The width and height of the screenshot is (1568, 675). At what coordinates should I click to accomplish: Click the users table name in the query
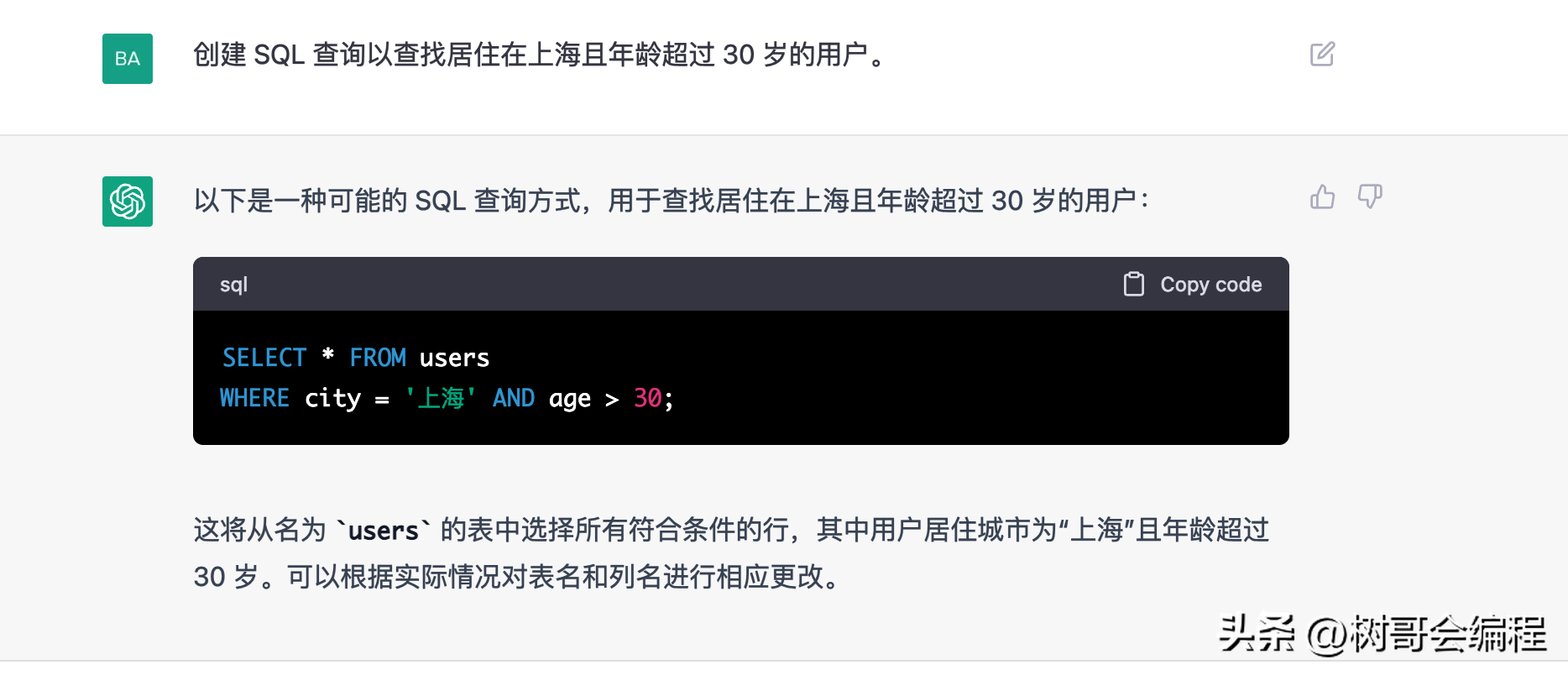point(453,357)
